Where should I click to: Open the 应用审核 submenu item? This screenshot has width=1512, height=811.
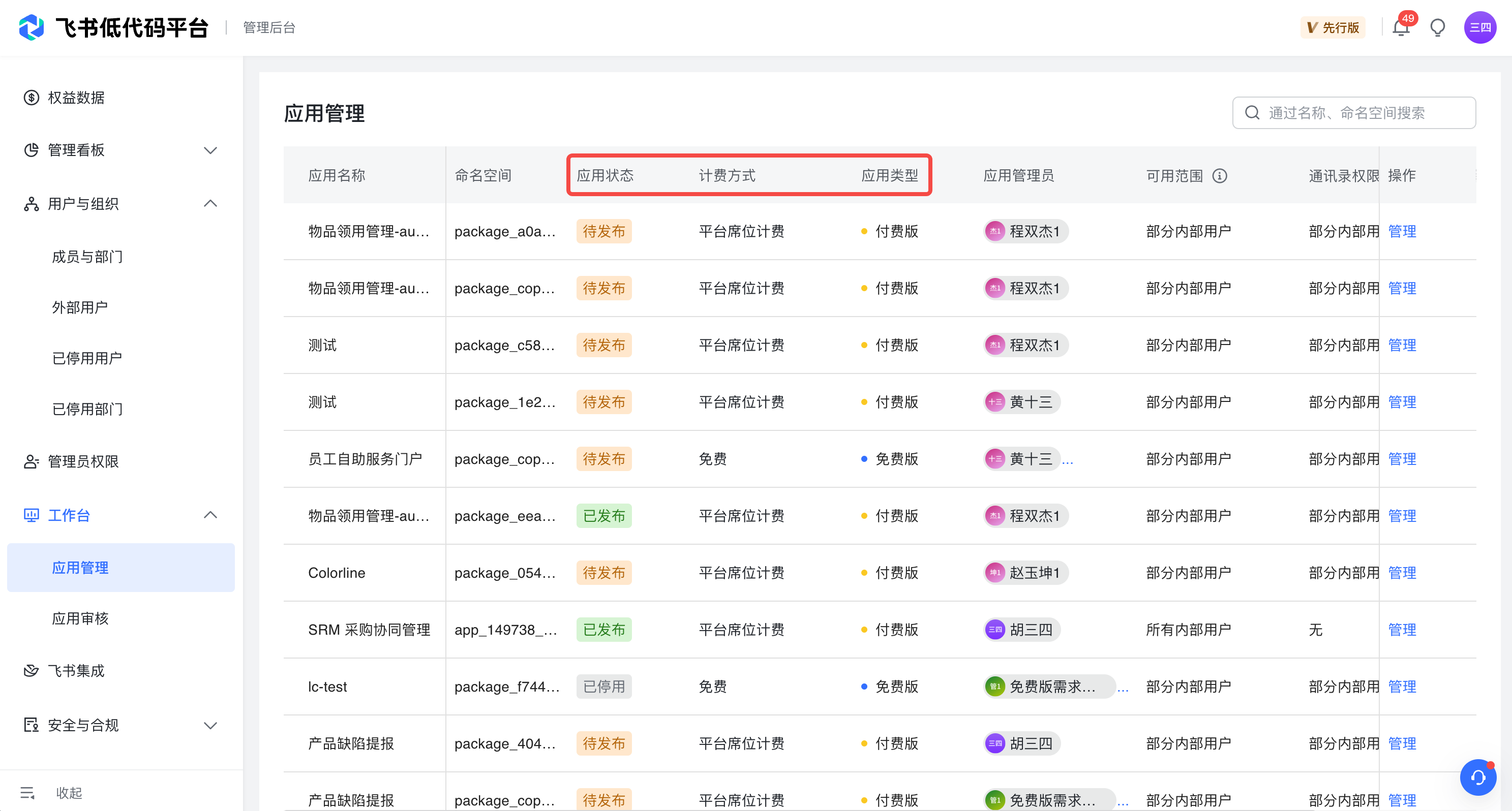coord(80,618)
